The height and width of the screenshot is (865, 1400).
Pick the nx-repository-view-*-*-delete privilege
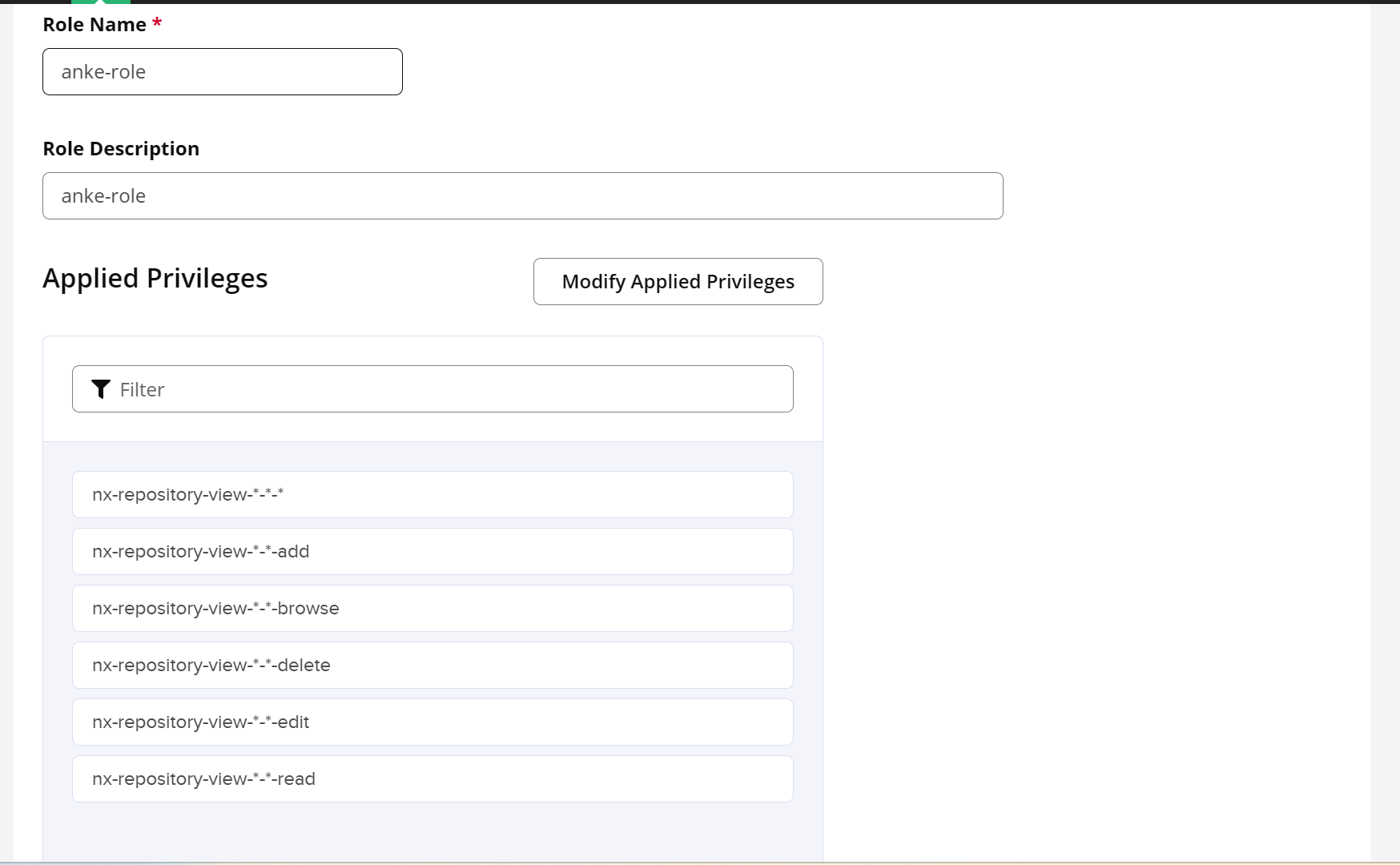[432, 666]
